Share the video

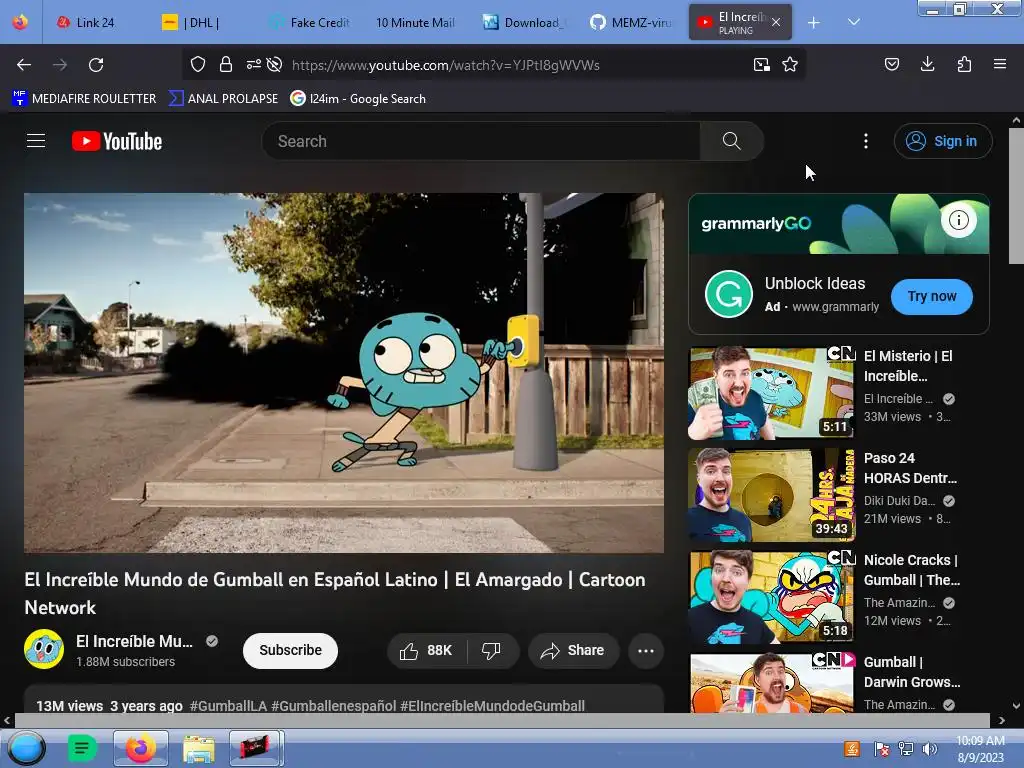coord(573,650)
